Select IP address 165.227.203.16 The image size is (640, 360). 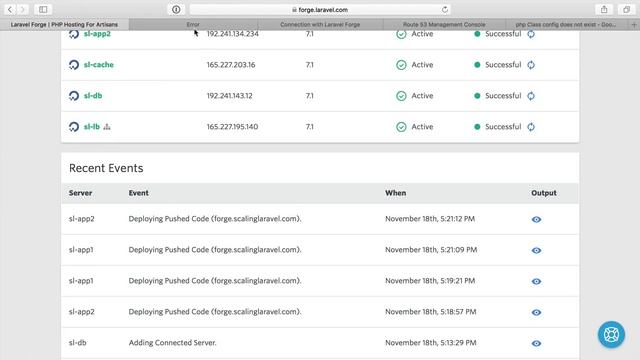[x=231, y=64]
